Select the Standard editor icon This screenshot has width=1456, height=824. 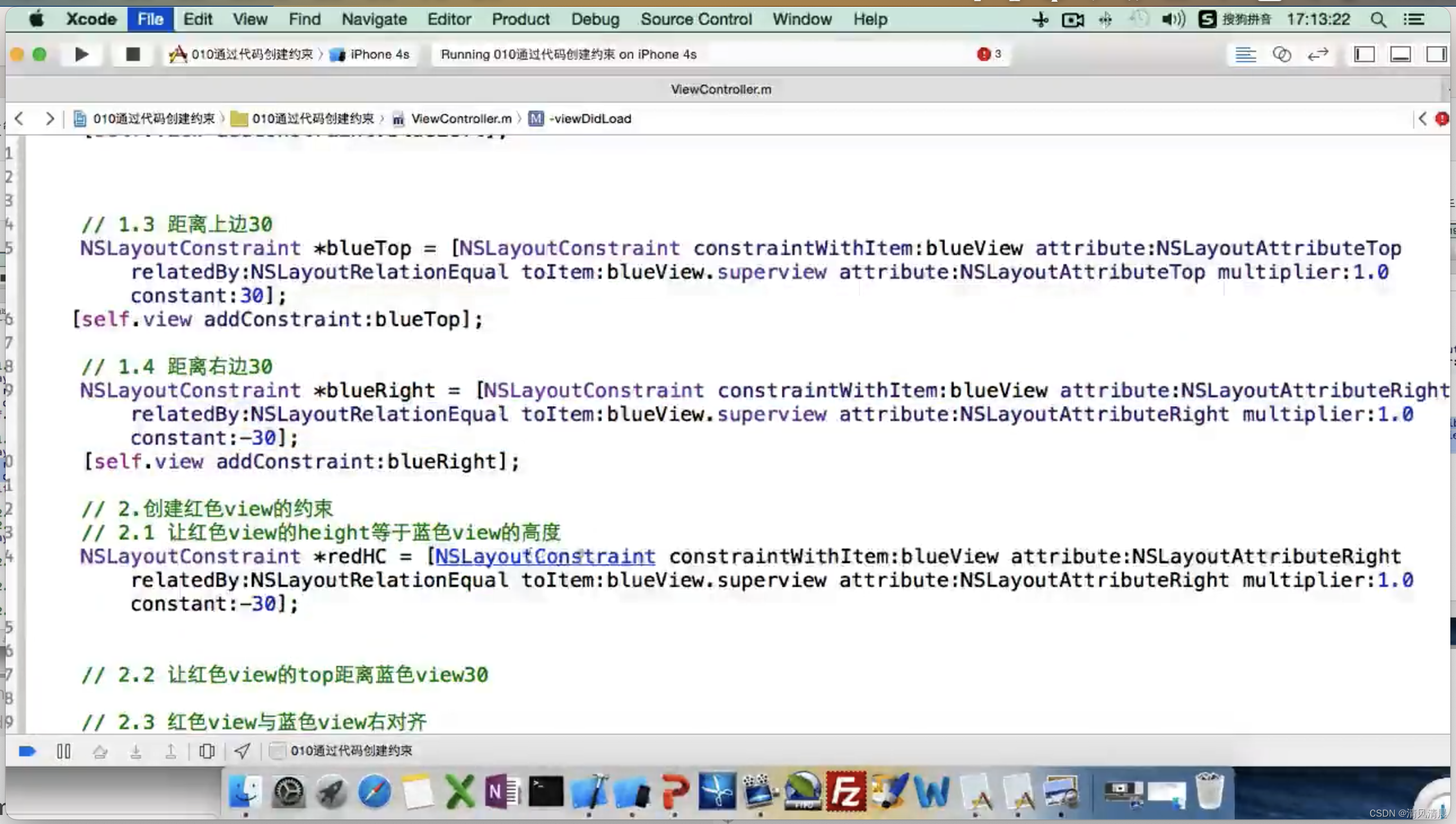coord(1245,54)
